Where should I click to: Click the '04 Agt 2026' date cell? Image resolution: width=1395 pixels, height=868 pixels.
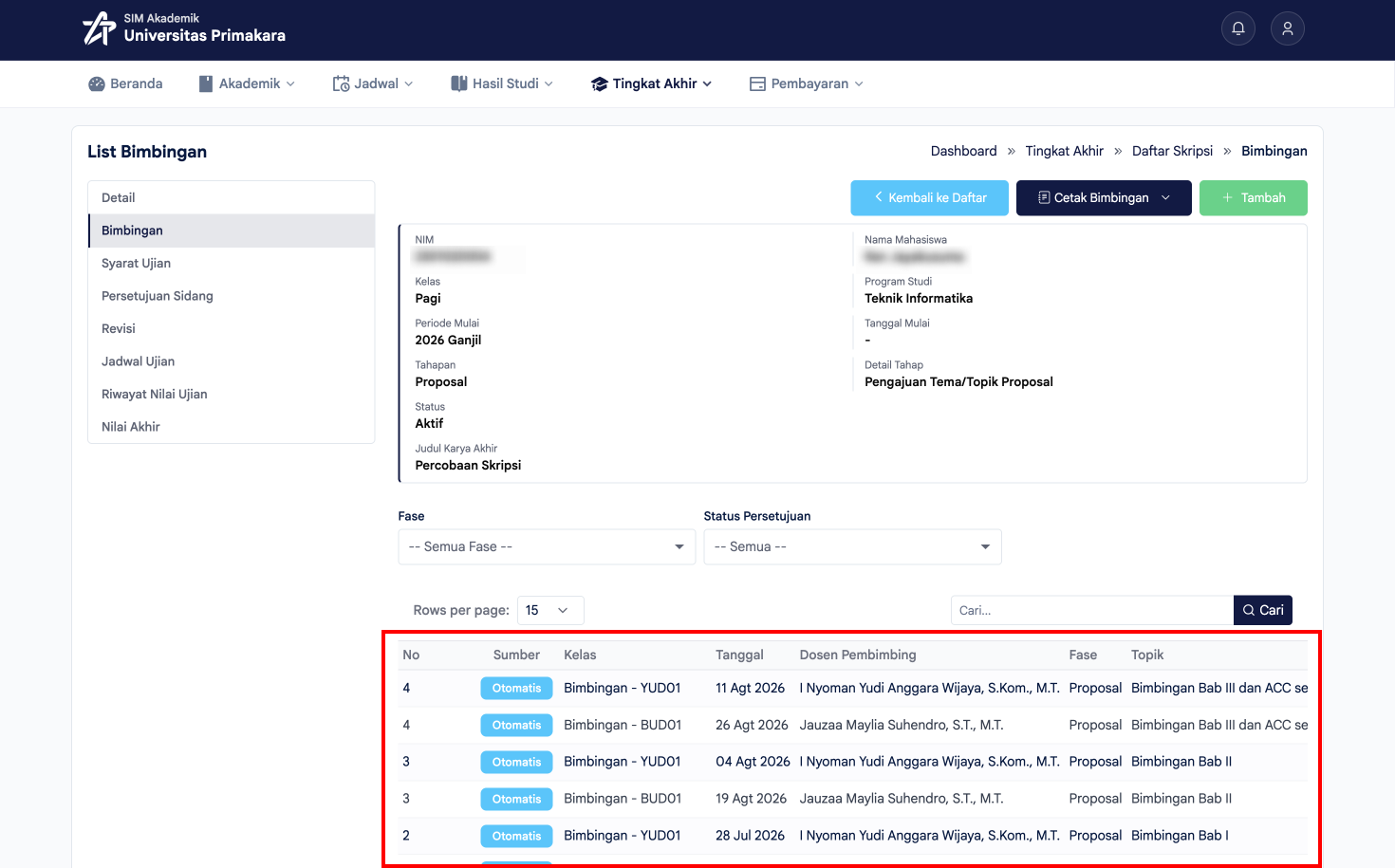753,762
